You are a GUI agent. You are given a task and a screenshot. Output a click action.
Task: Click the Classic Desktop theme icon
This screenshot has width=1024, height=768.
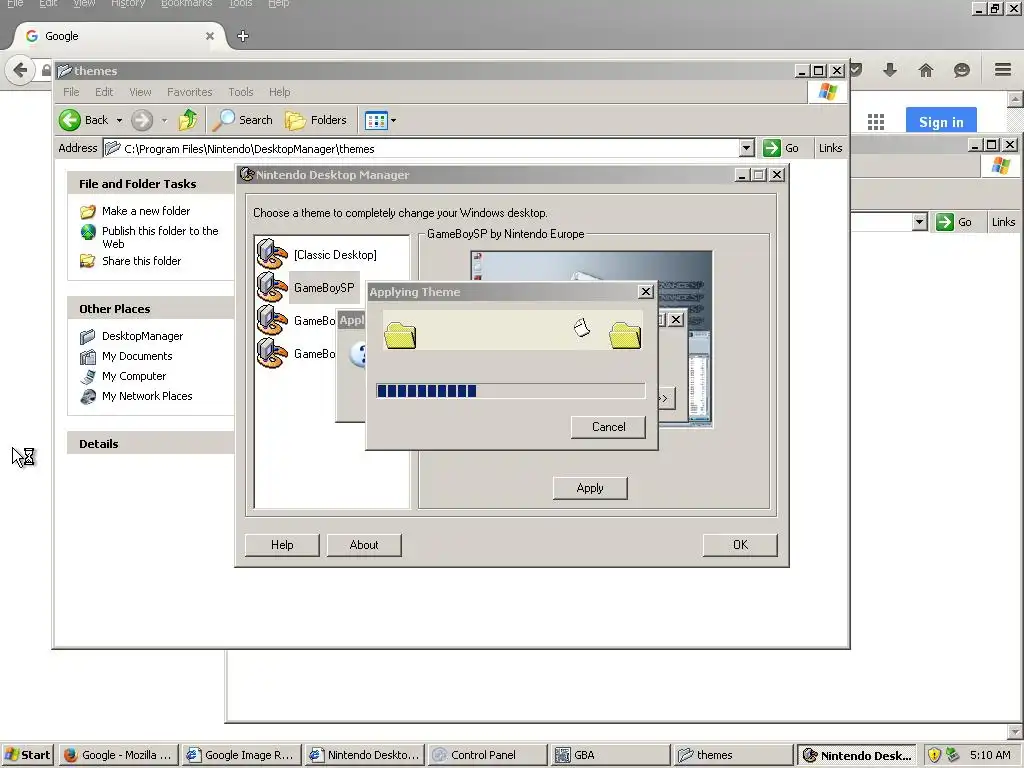click(272, 254)
